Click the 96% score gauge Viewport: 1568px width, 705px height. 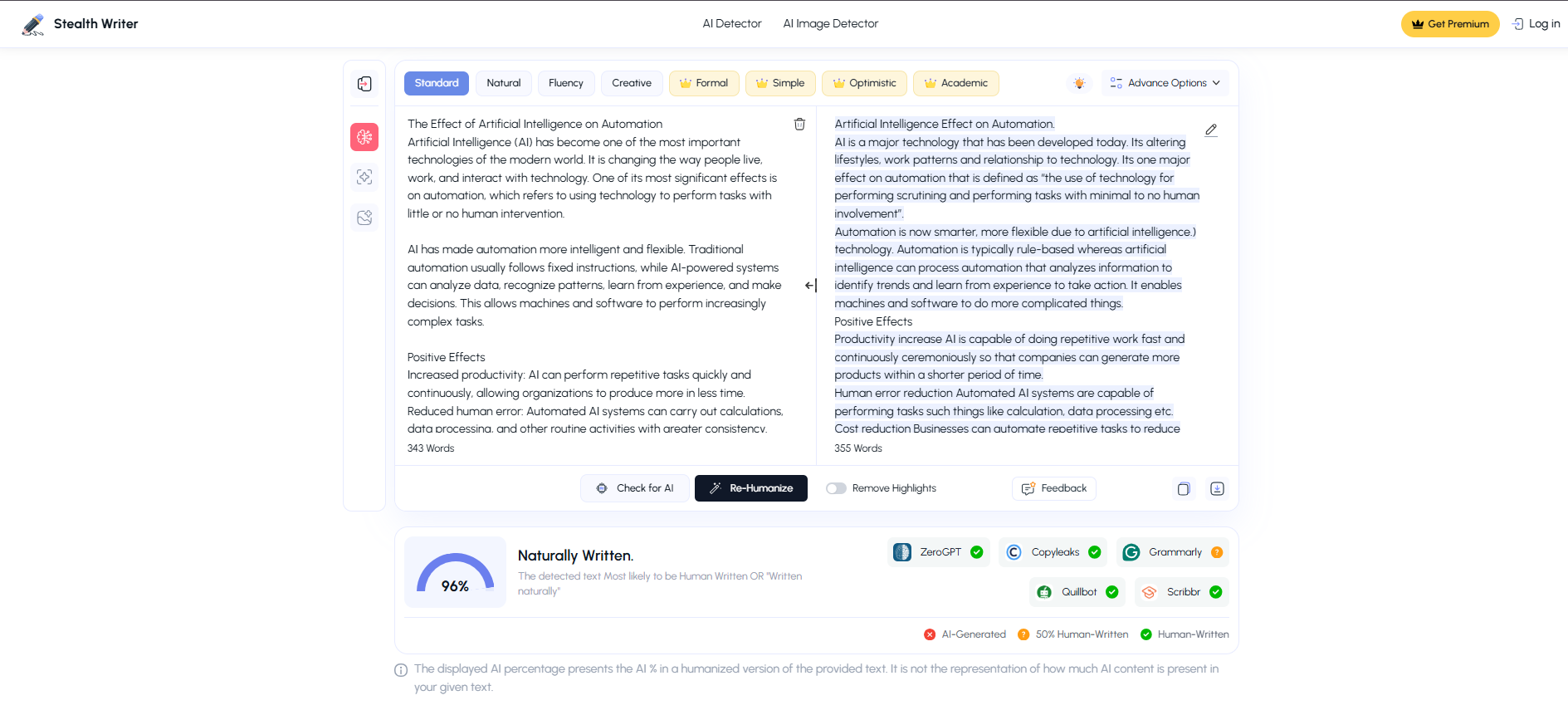(x=455, y=572)
